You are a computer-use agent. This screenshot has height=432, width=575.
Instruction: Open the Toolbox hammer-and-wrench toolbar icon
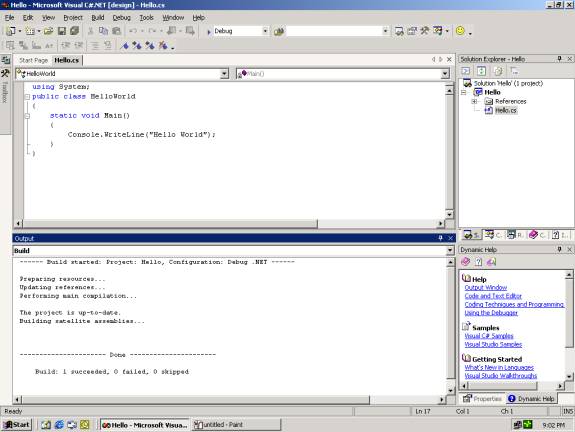click(425, 31)
